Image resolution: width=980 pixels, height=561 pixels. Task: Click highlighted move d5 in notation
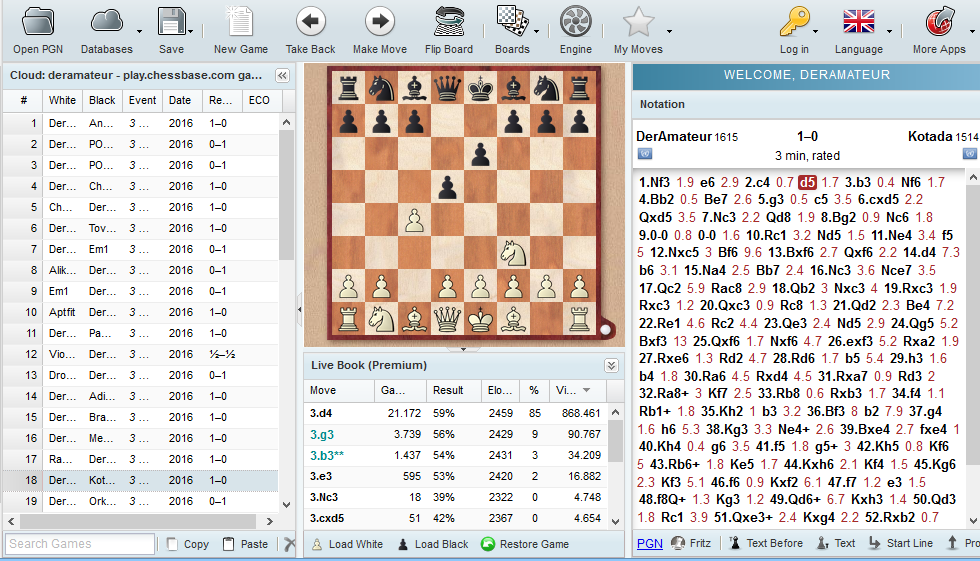tap(807, 182)
